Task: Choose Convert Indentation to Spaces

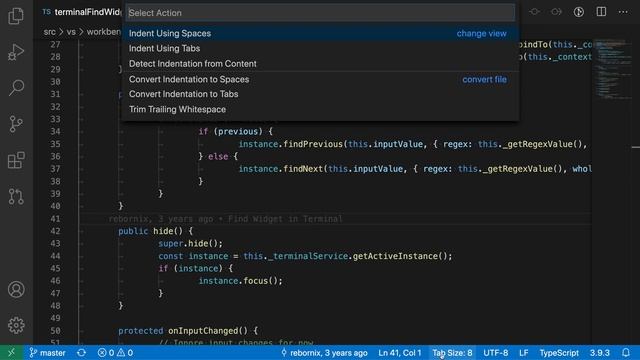Action: tap(320, 79)
